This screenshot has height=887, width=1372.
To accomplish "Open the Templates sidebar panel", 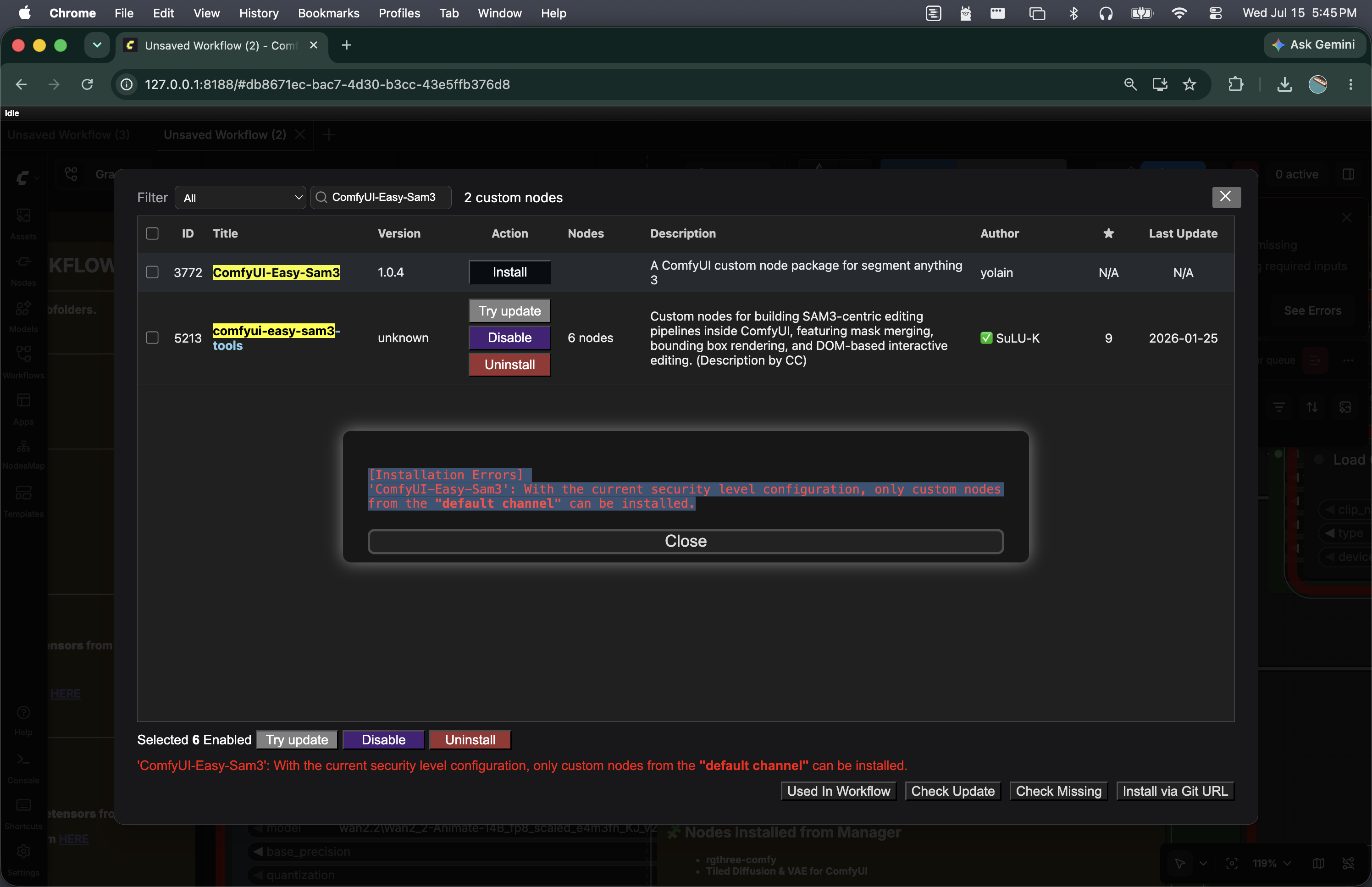I will click(x=23, y=501).
